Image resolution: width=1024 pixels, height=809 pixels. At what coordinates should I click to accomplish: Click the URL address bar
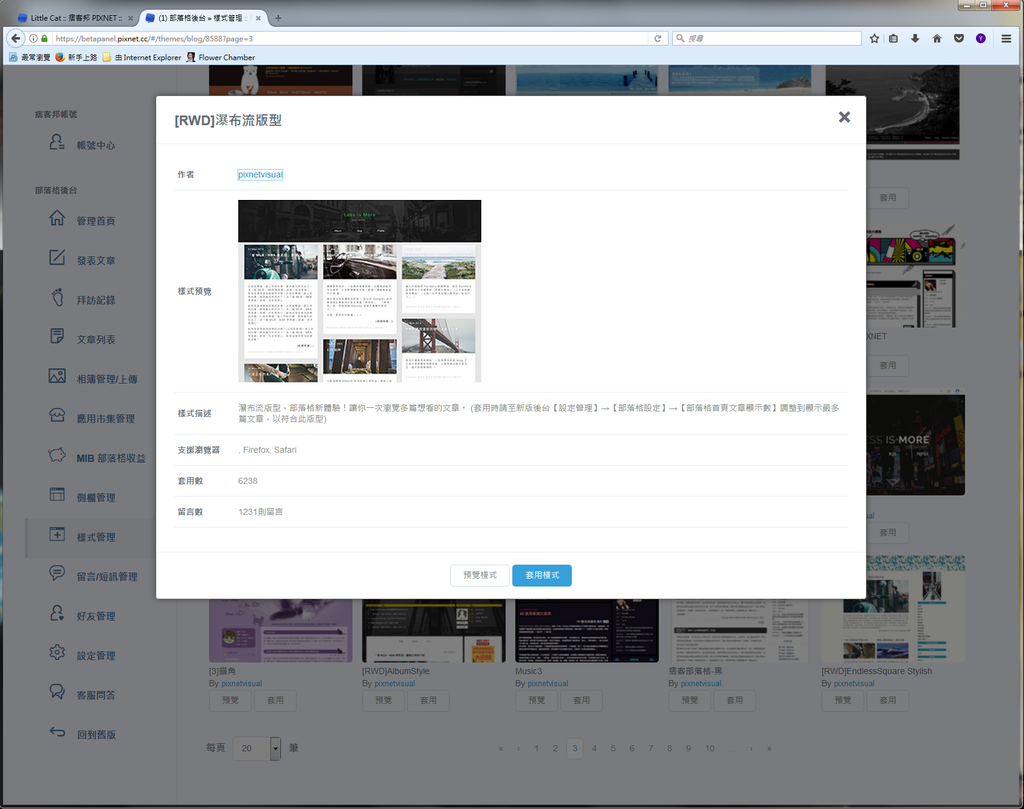point(349,39)
